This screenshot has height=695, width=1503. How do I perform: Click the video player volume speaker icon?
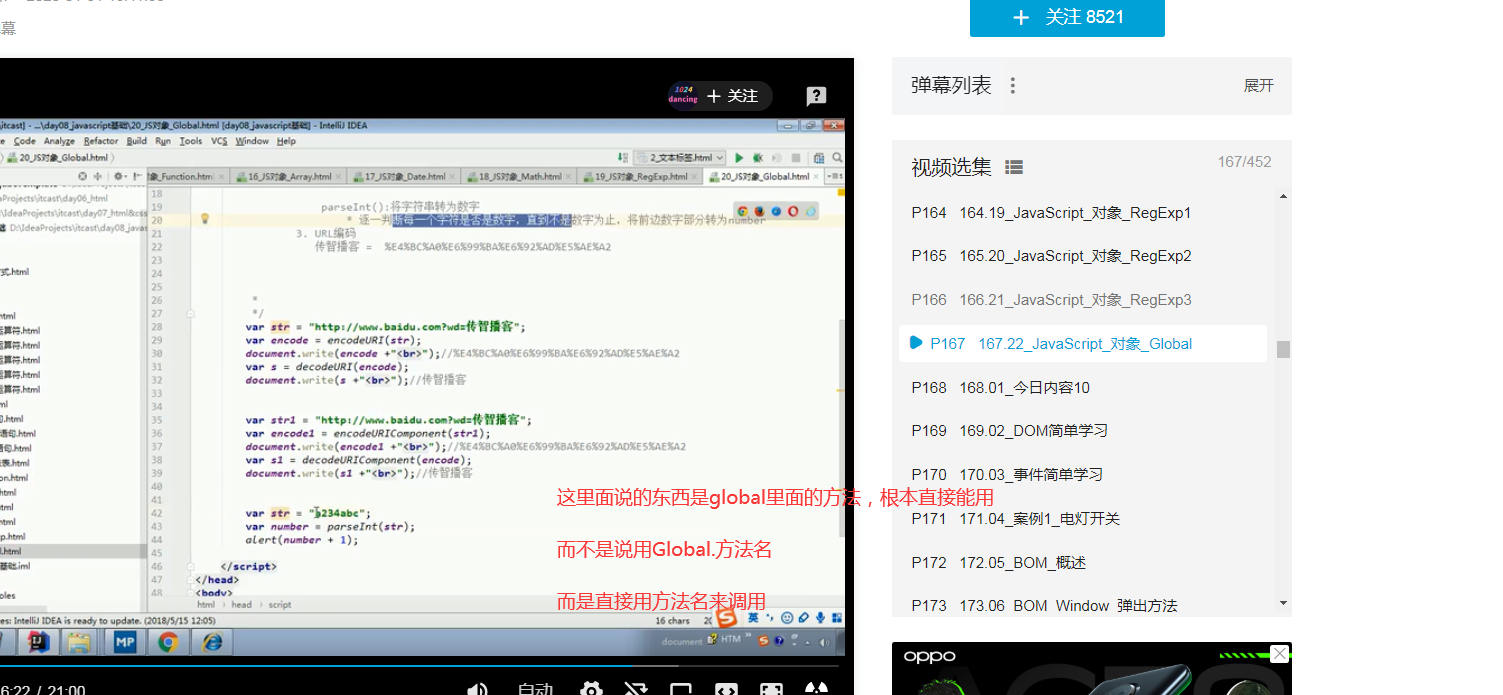(x=478, y=688)
